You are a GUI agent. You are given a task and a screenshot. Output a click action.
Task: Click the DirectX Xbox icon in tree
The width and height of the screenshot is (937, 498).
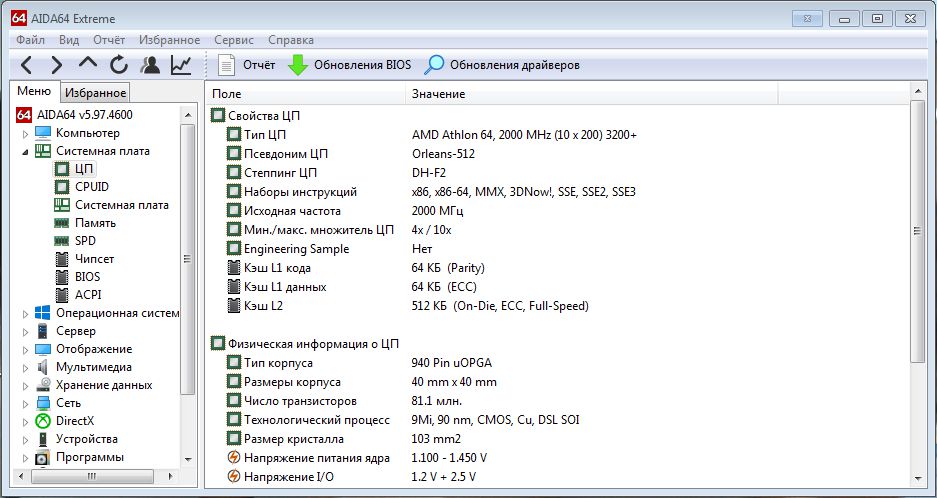tap(43, 421)
